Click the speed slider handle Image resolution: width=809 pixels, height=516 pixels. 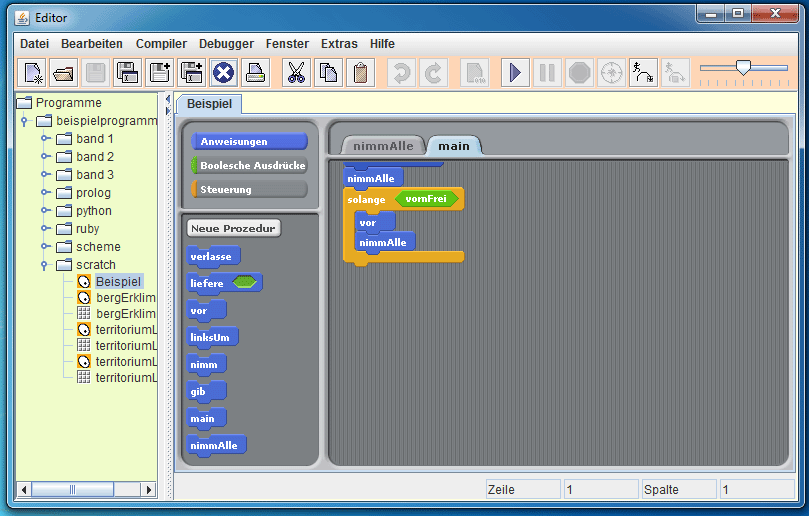[x=743, y=67]
